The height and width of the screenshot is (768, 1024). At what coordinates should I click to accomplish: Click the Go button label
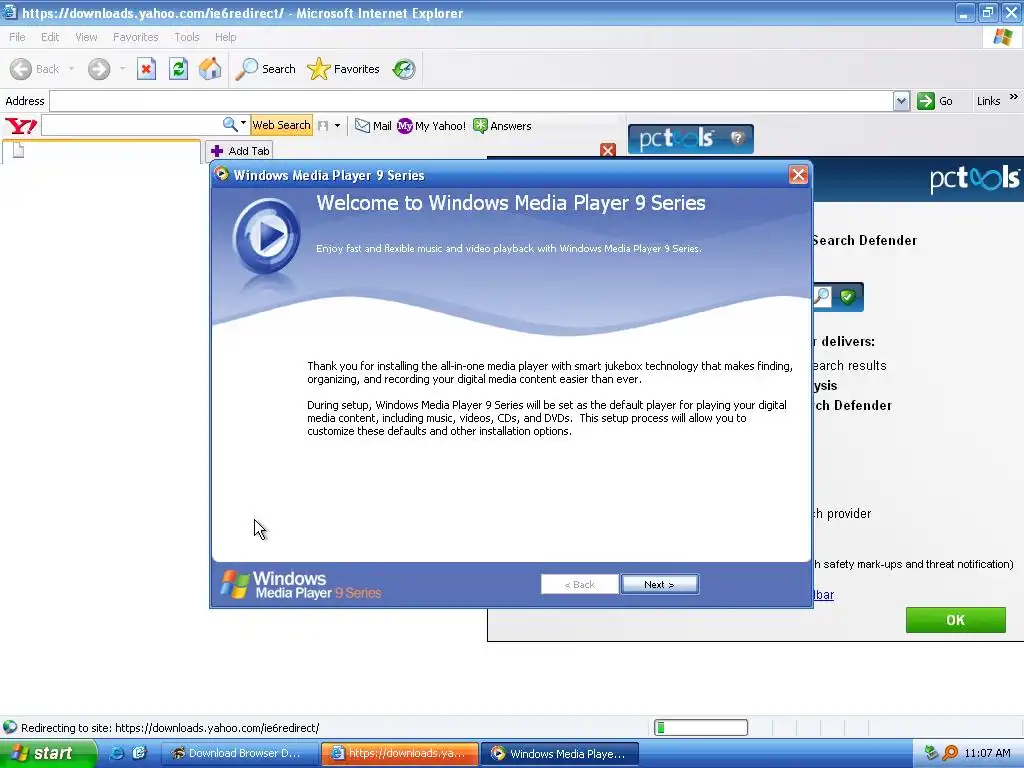(x=946, y=101)
